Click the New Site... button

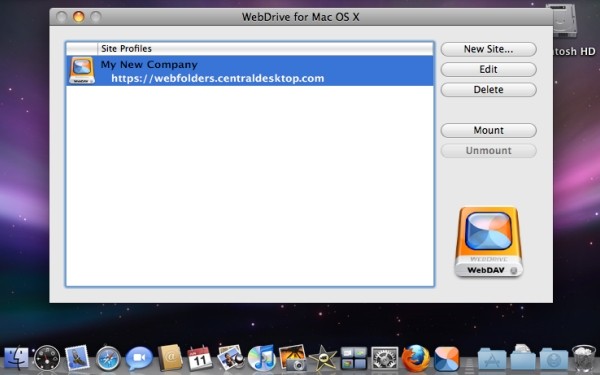point(489,49)
